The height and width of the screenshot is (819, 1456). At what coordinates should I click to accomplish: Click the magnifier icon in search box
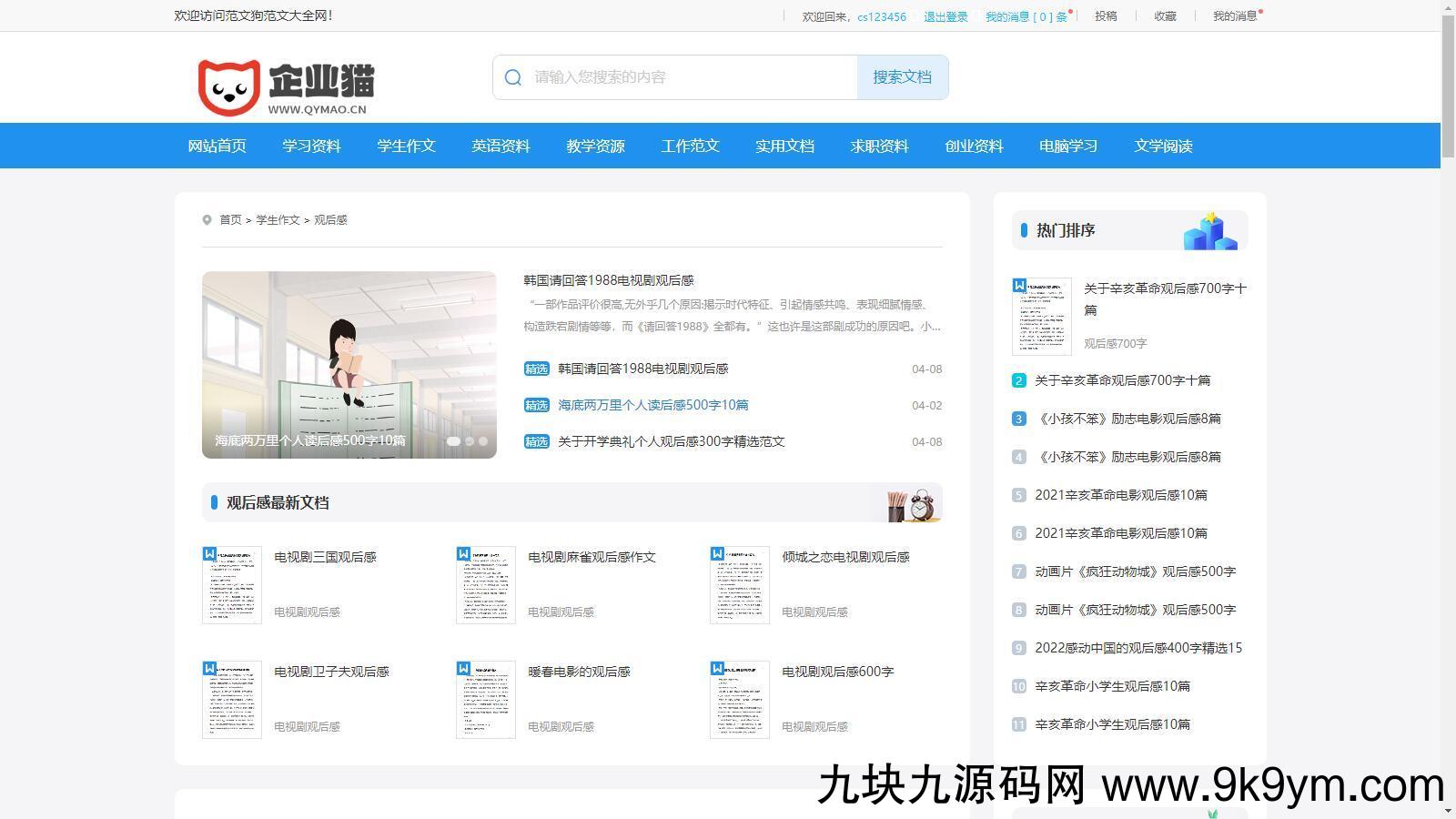[513, 78]
